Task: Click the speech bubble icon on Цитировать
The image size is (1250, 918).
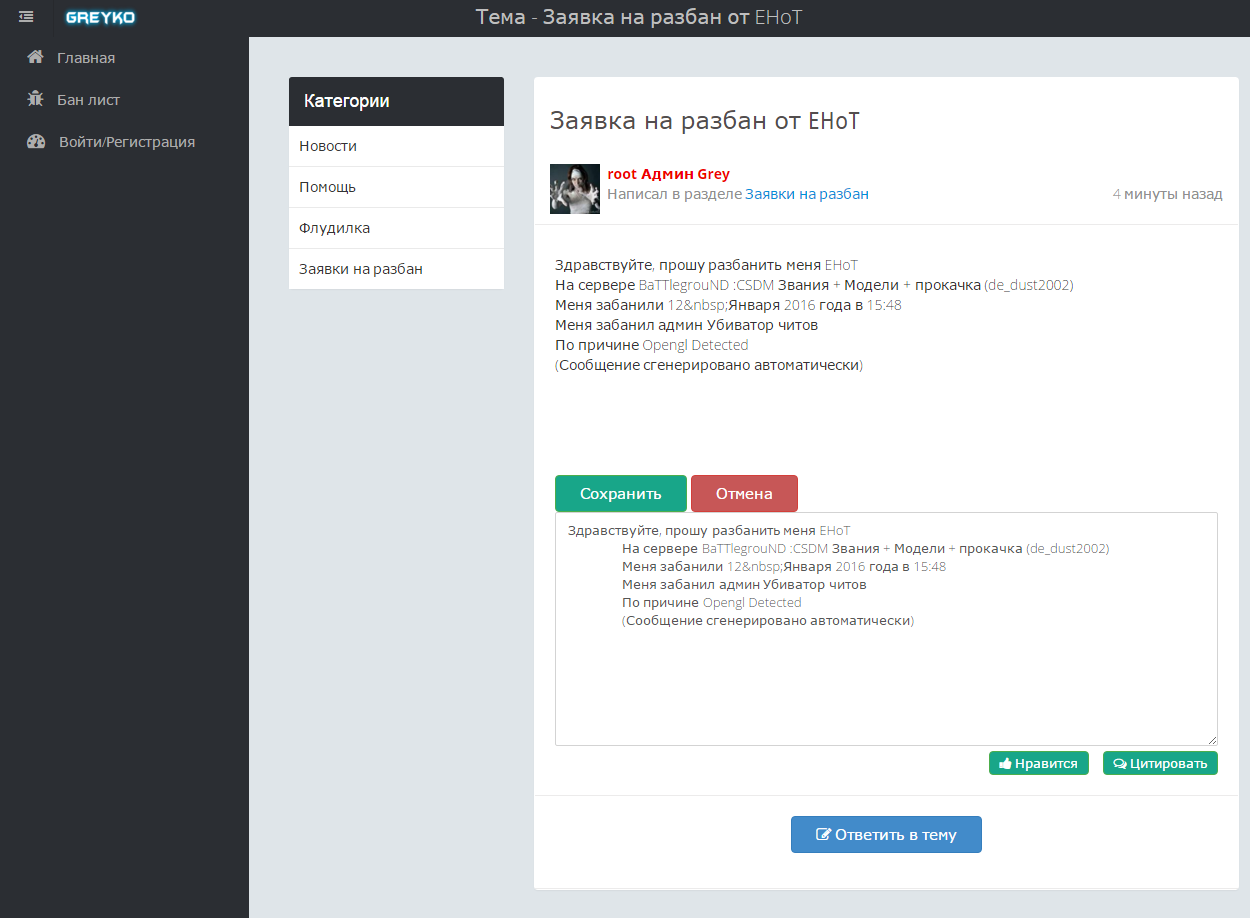Action: [x=1120, y=764]
